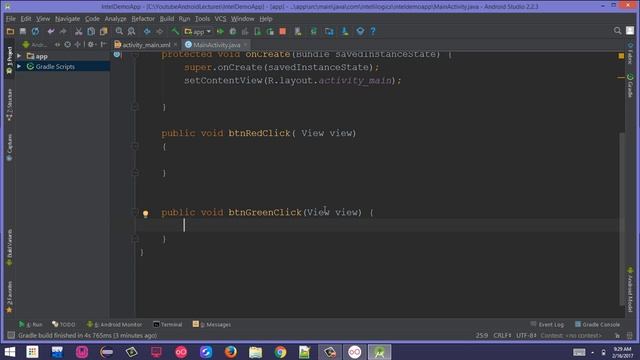Click the Help question mark icon
Screen dimensions: 640x360
373,31
